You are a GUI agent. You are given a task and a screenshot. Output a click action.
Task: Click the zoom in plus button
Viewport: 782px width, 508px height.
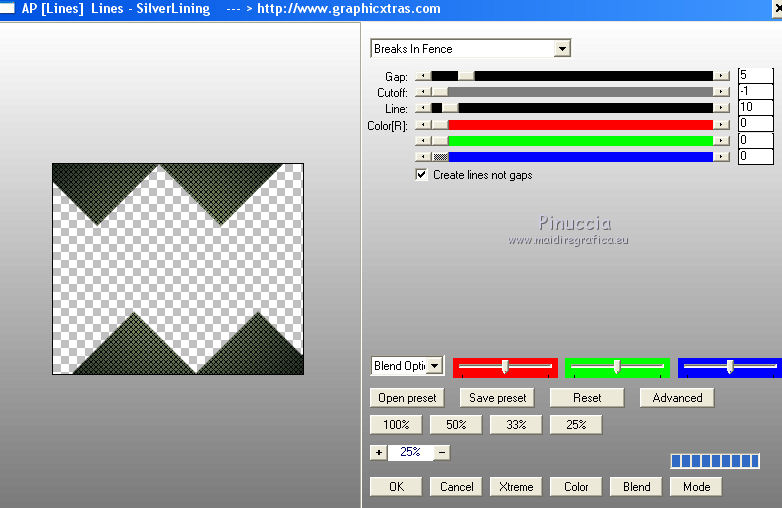[378, 452]
